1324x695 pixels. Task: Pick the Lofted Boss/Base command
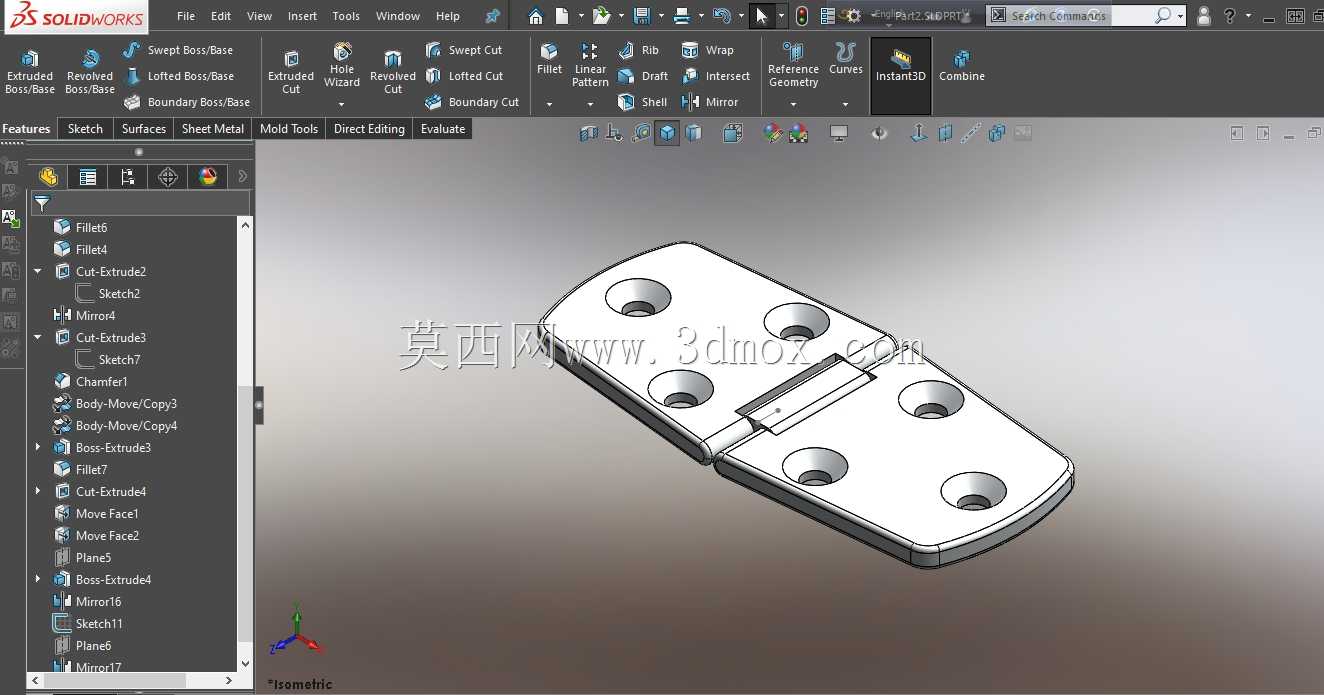tap(178, 76)
